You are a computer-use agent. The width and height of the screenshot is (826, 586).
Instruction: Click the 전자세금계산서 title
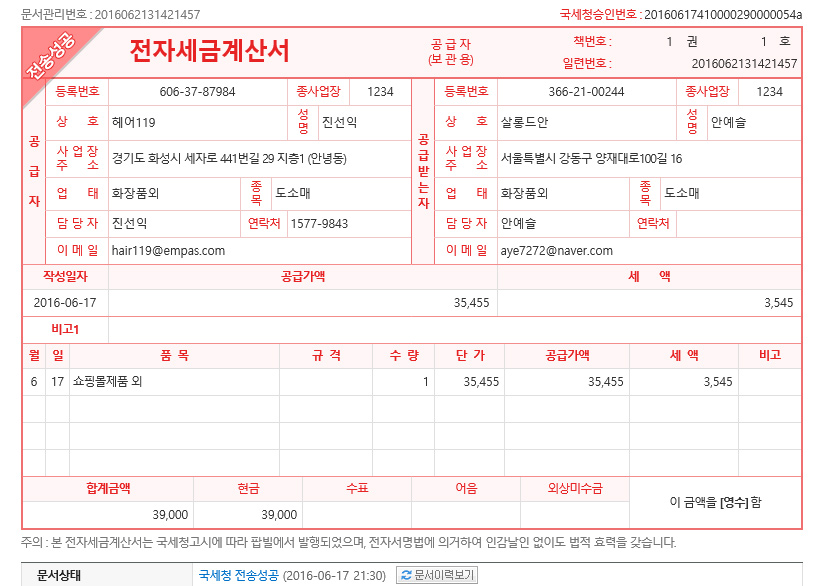pyautogui.click(x=210, y=51)
